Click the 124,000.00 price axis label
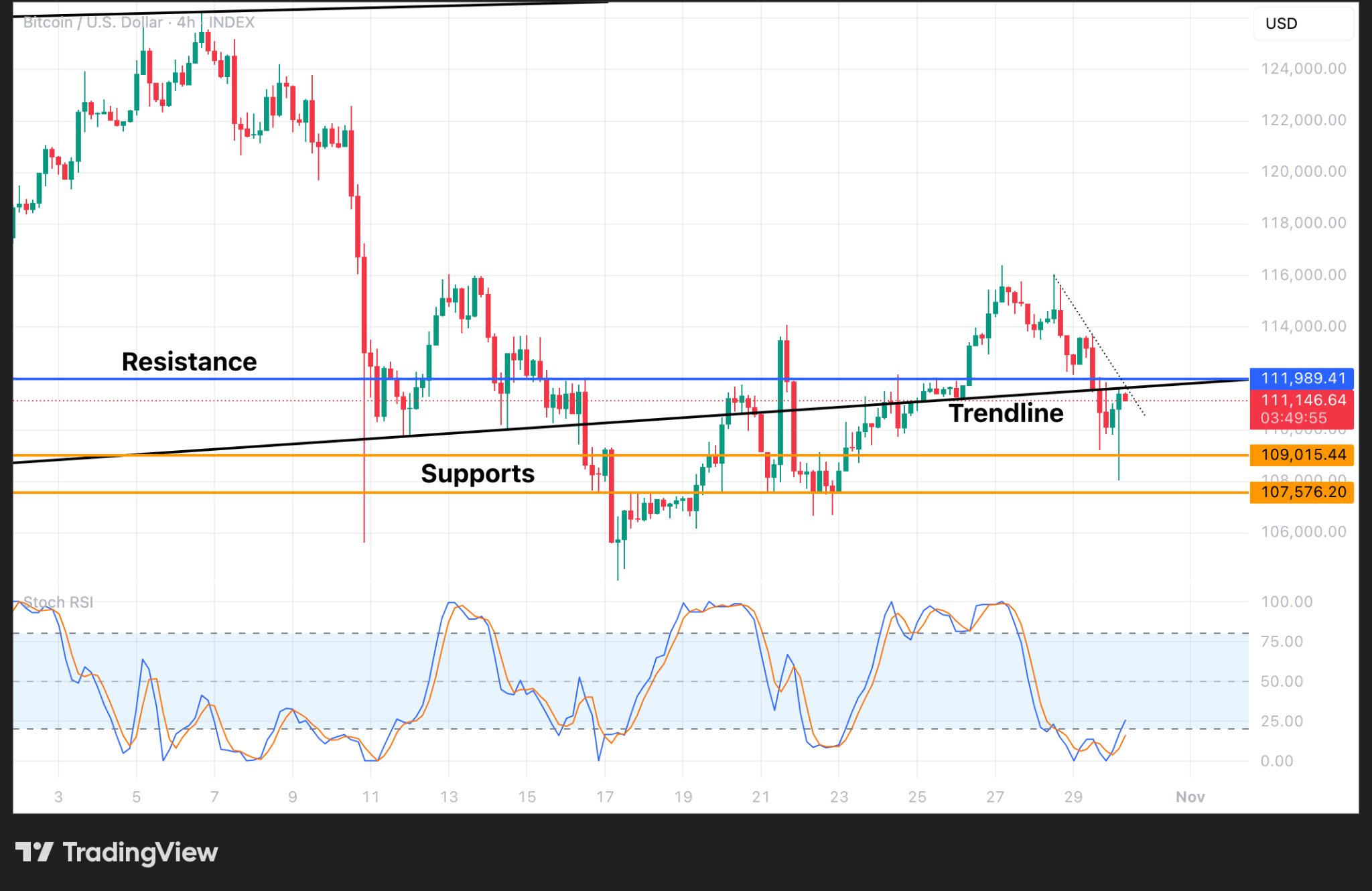1372x891 pixels. click(x=1303, y=69)
